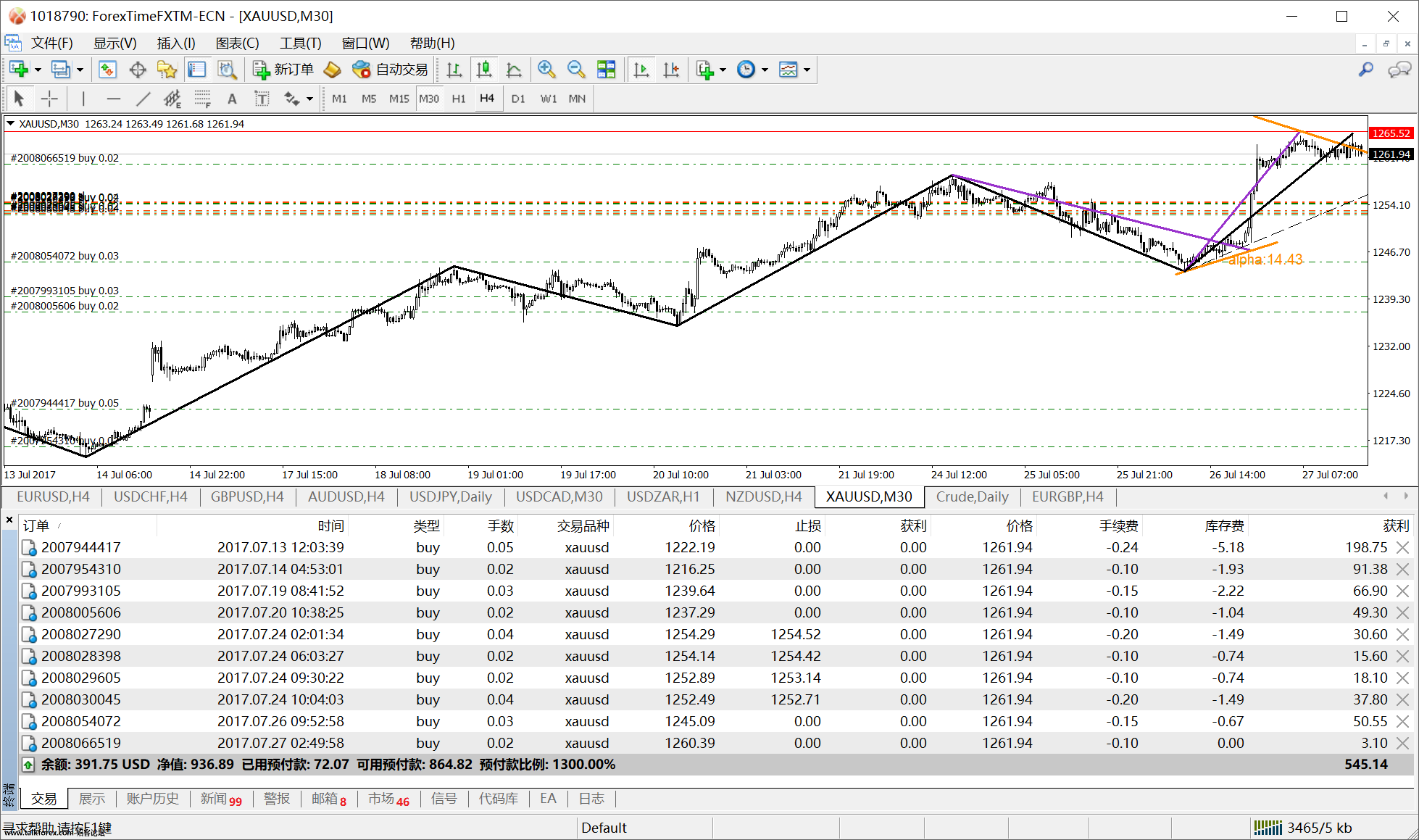The height and width of the screenshot is (840, 1419).
Task: Open the 新闻 news tab
Action: (221, 798)
